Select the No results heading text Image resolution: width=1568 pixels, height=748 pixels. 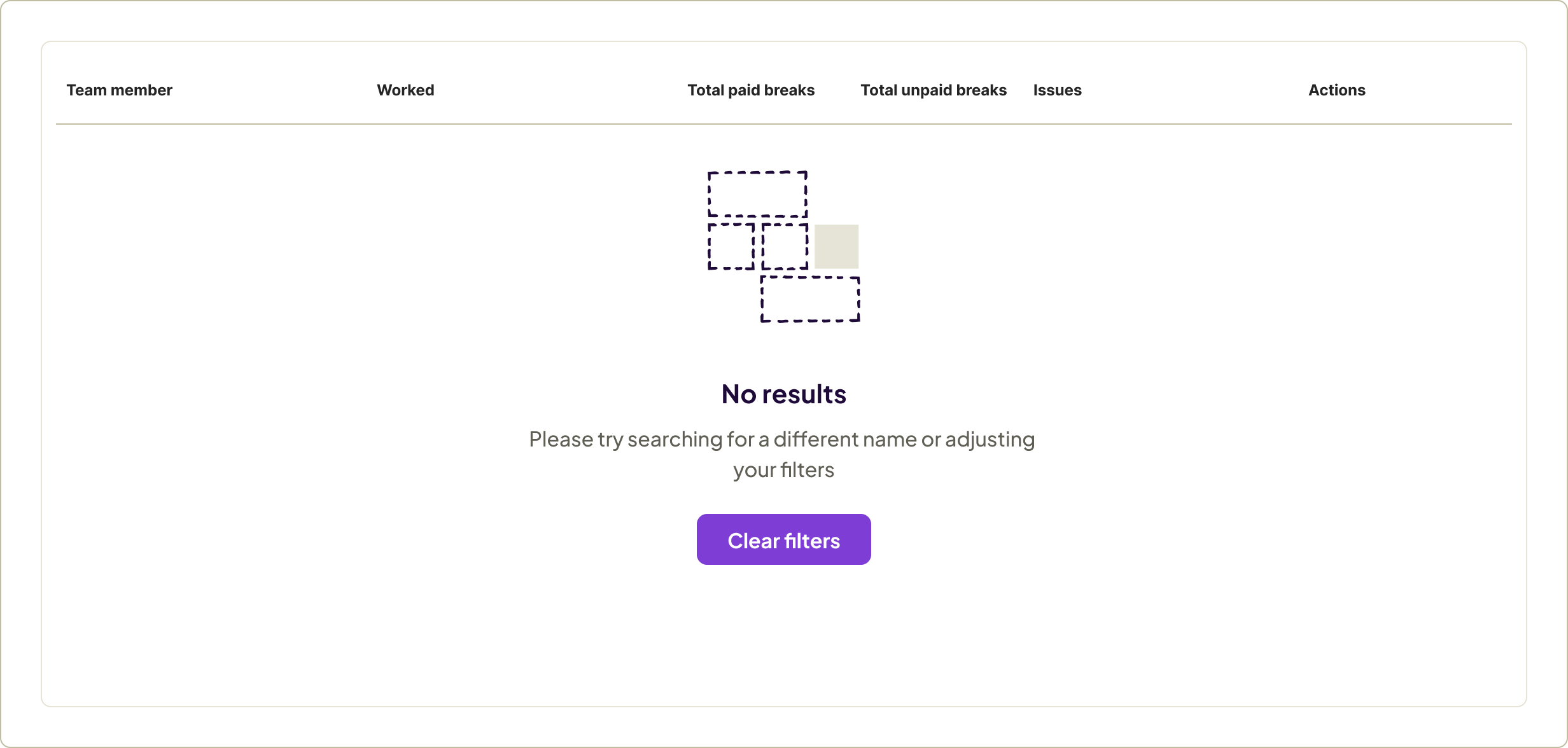783,393
